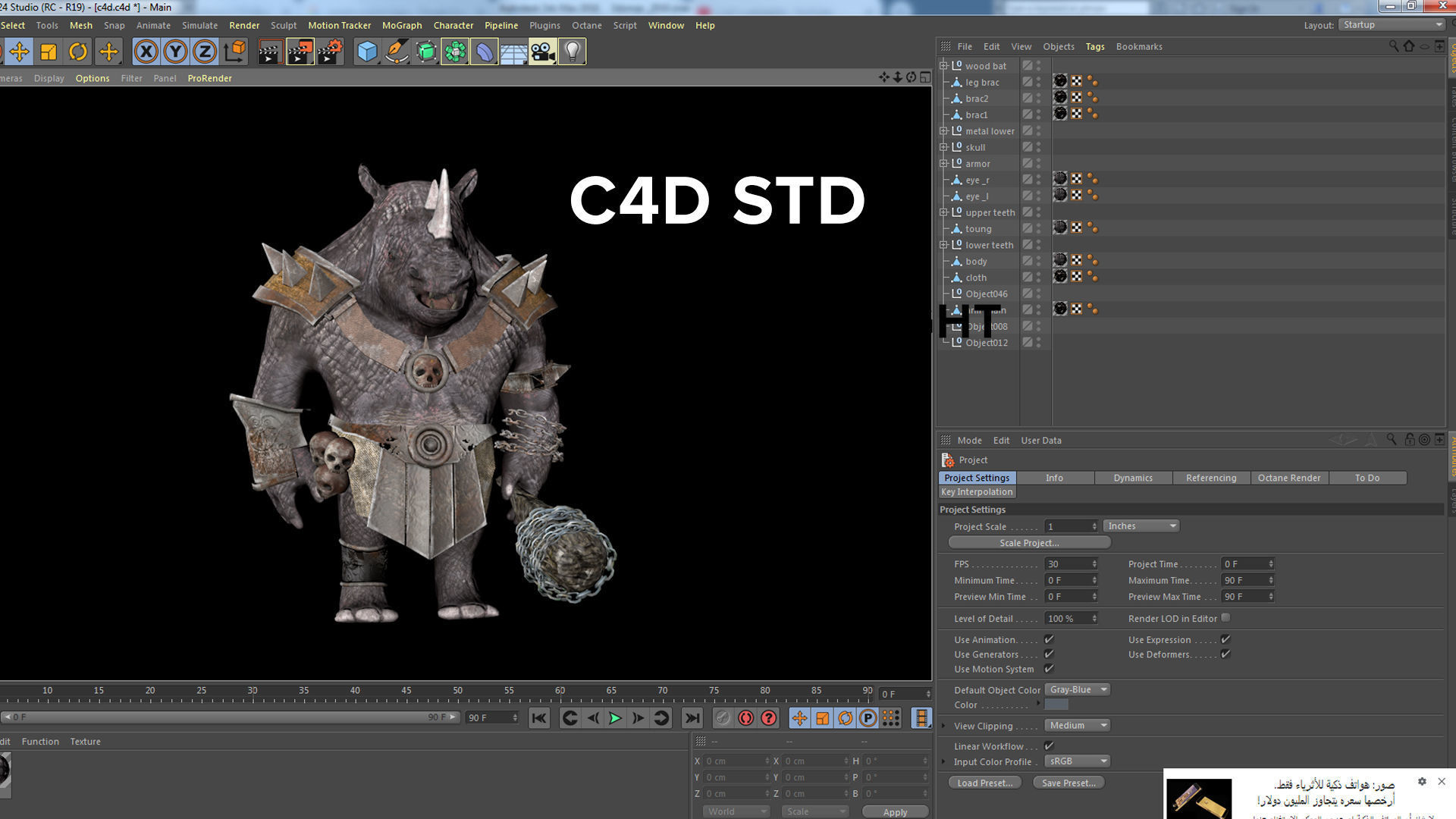The width and height of the screenshot is (1456, 819).
Task: Select the Move tool
Action: (x=20, y=52)
